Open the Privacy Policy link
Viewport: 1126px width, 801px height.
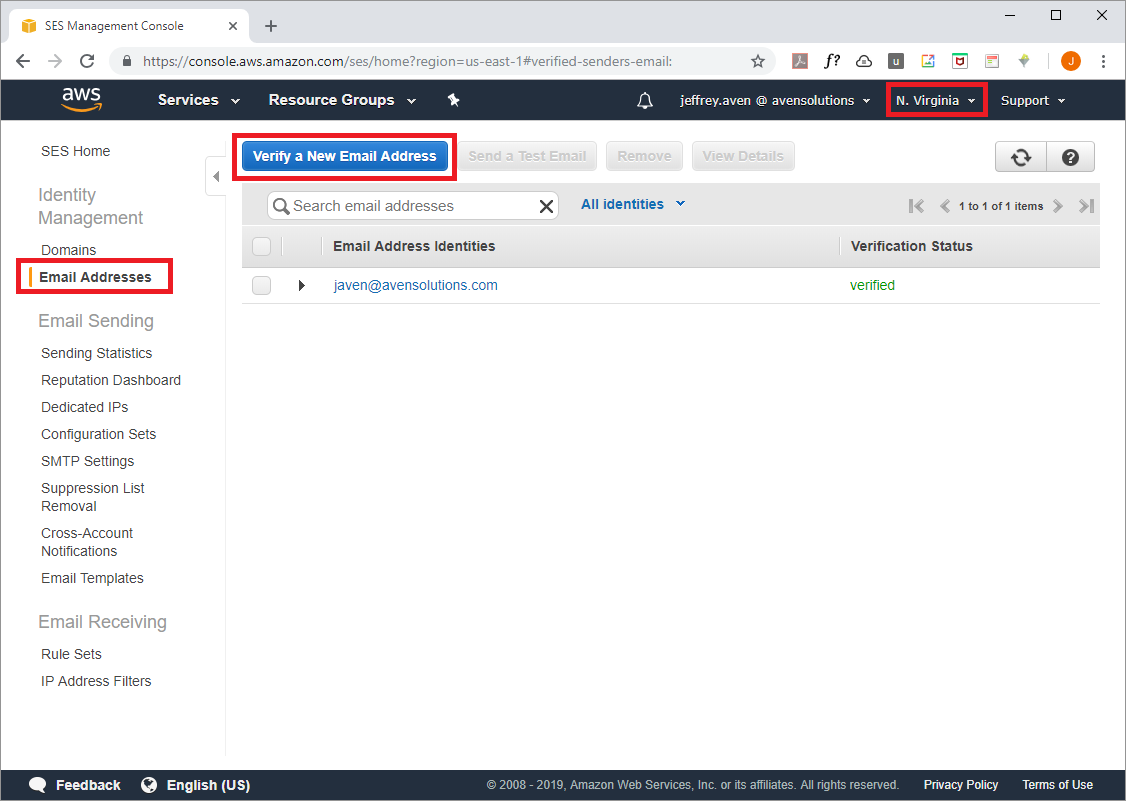tap(961, 784)
